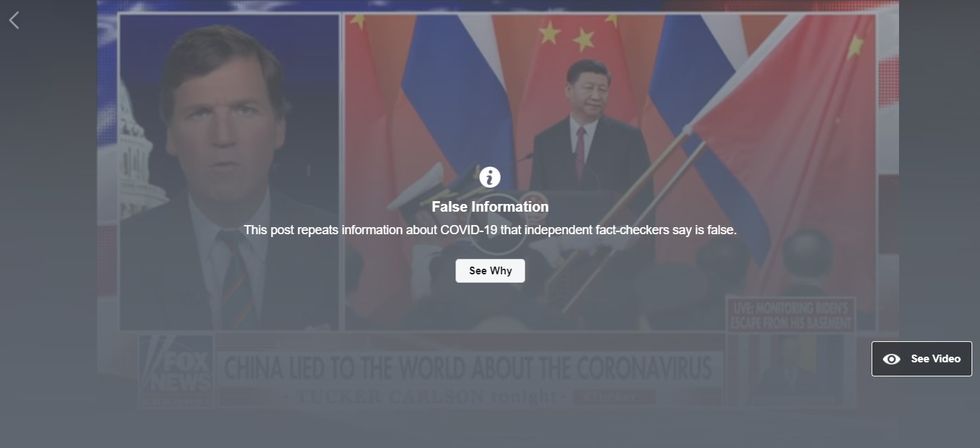Go back using the left chevron arrow
The image size is (980, 448).
[x=14, y=20]
